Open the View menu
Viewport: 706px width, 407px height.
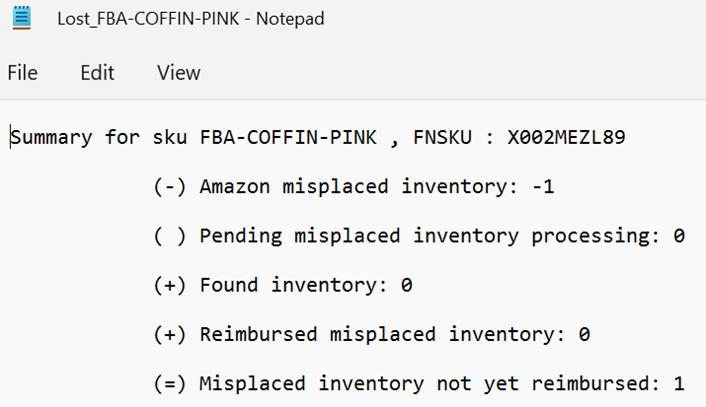pyautogui.click(x=179, y=72)
